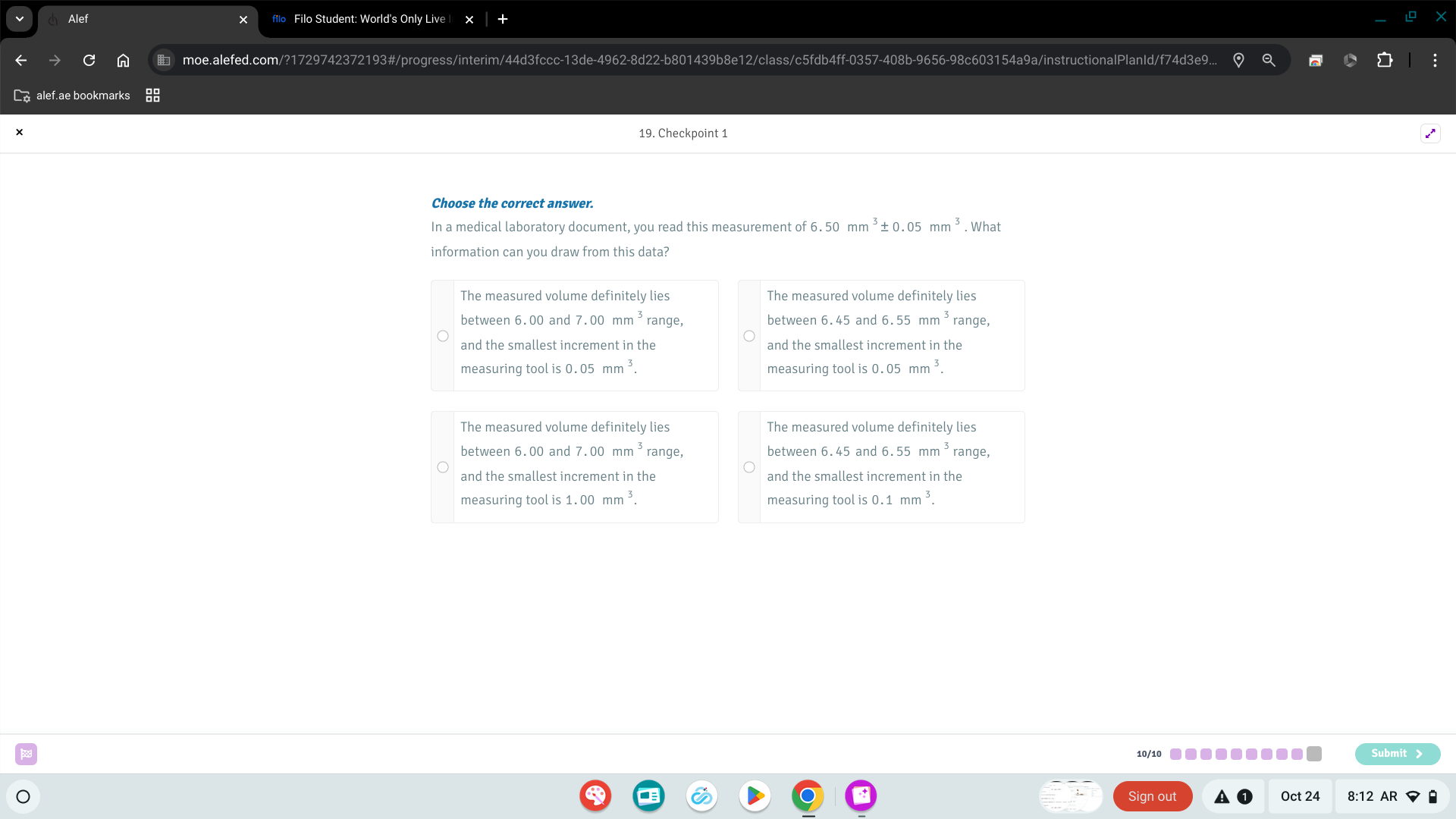Open the extensions puzzle icon
The image size is (1456, 819).
click(1385, 60)
